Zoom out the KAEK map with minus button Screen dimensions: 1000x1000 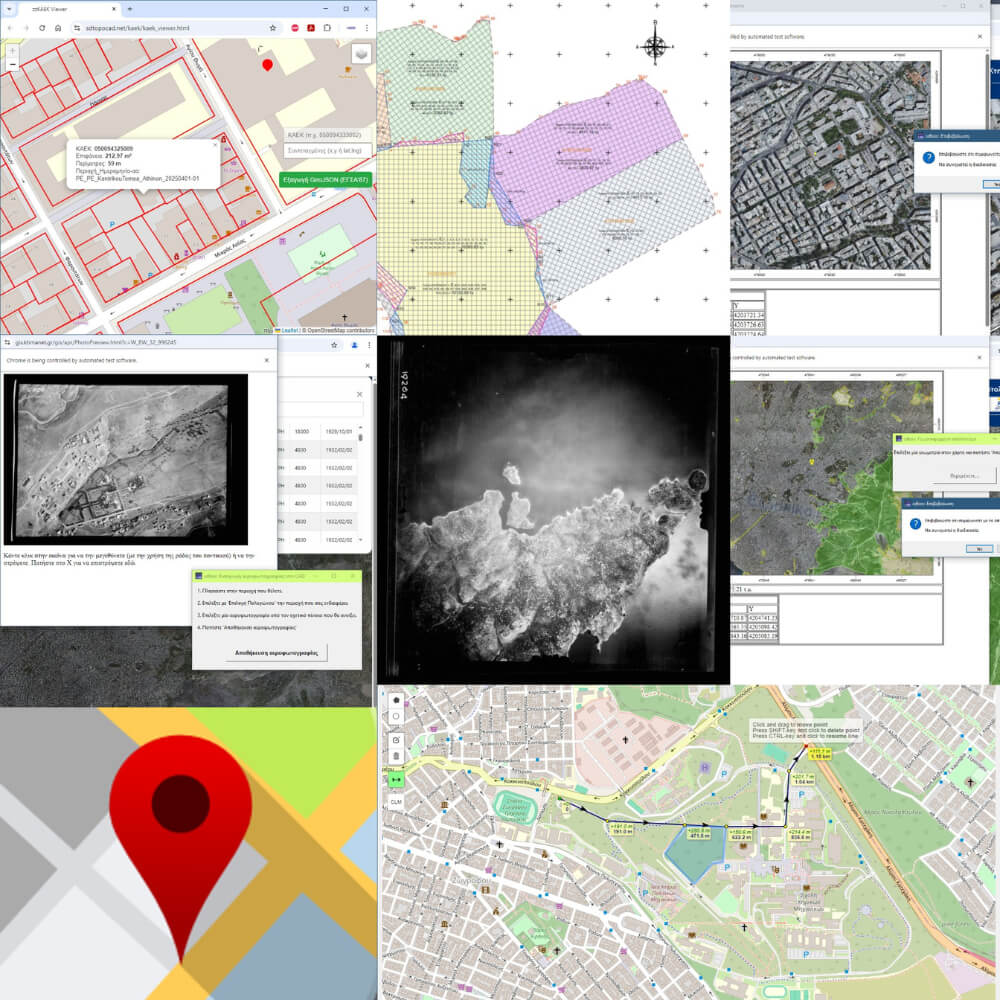(x=12, y=64)
